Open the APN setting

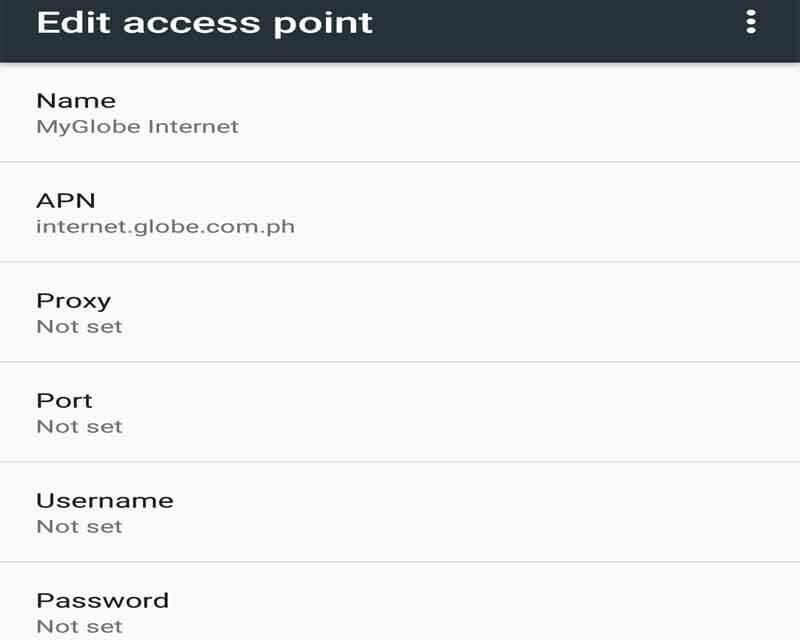point(400,212)
